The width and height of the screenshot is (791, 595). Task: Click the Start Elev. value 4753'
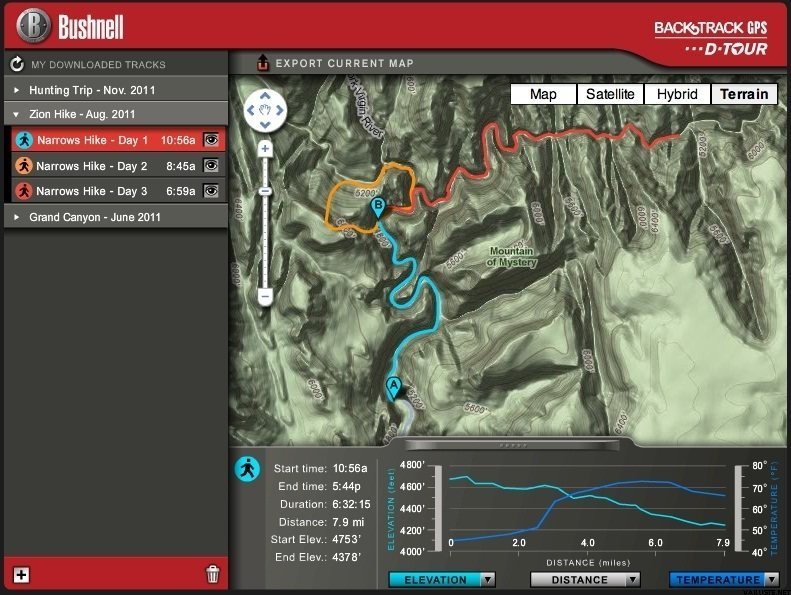pyautogui.click(x=347, y=539)
